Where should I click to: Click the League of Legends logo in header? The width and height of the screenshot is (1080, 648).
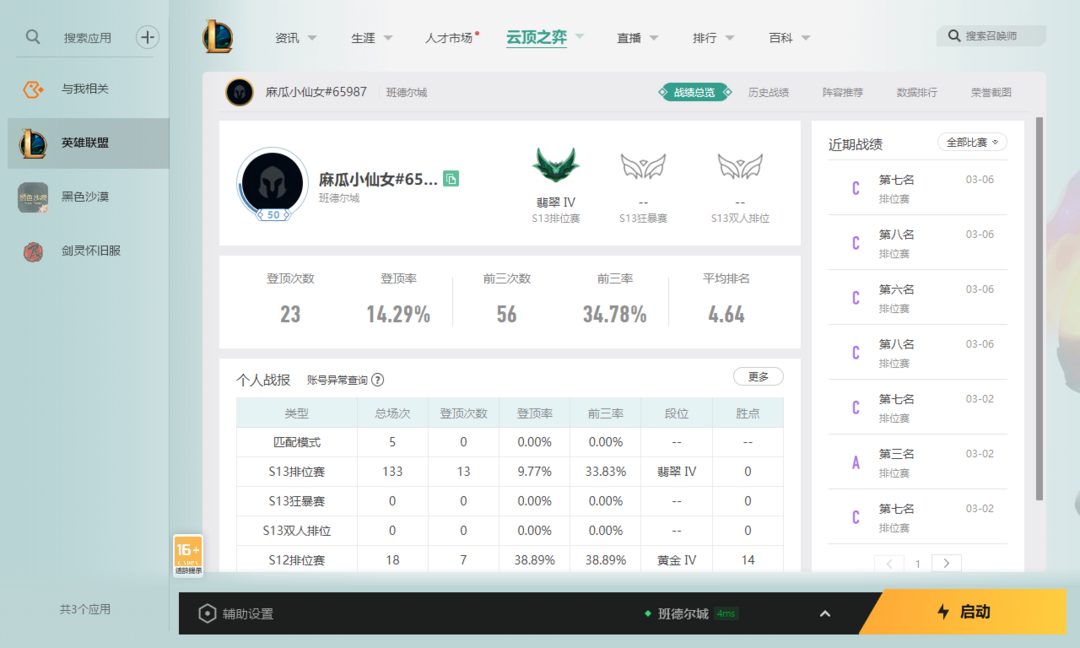point(218,37)
